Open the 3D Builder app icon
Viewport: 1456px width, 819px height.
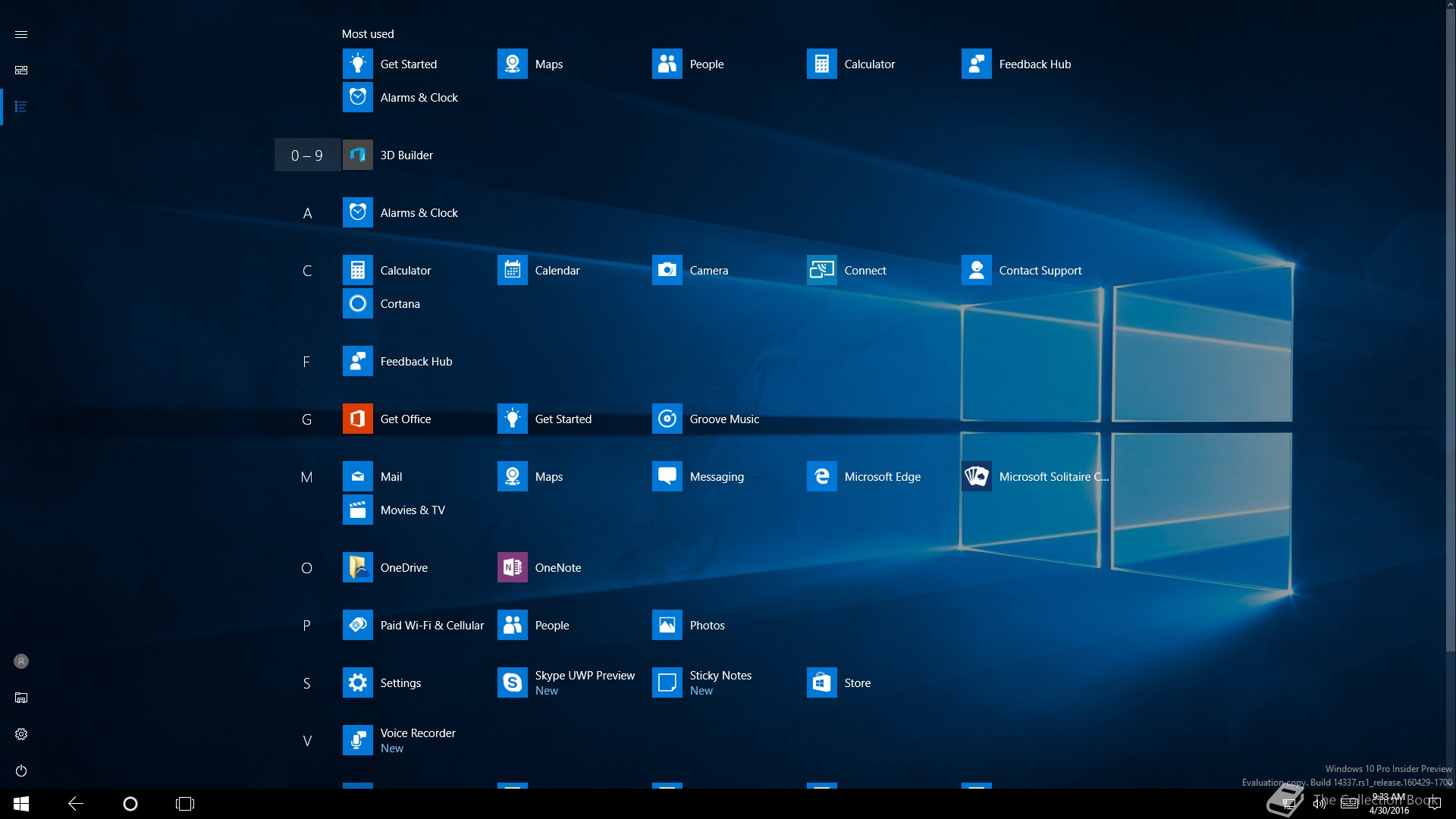click(x=358, y=155)
